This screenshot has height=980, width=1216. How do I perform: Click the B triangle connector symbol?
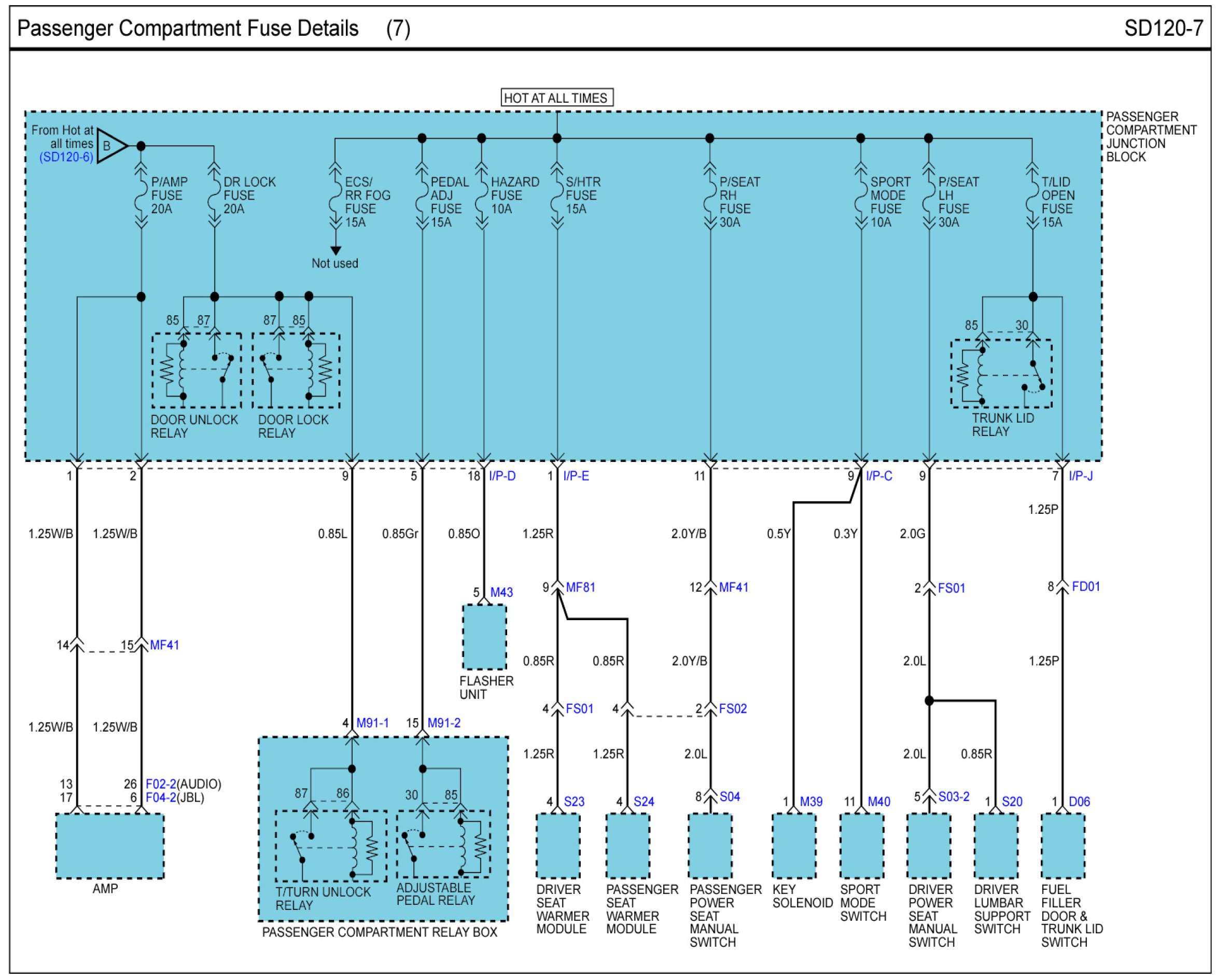(x=109, y=146)
